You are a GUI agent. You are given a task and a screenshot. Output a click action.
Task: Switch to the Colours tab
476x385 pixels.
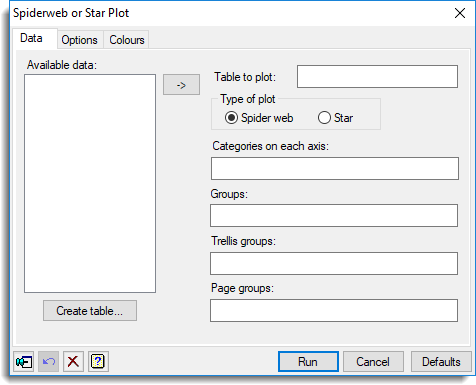point(127,40)
